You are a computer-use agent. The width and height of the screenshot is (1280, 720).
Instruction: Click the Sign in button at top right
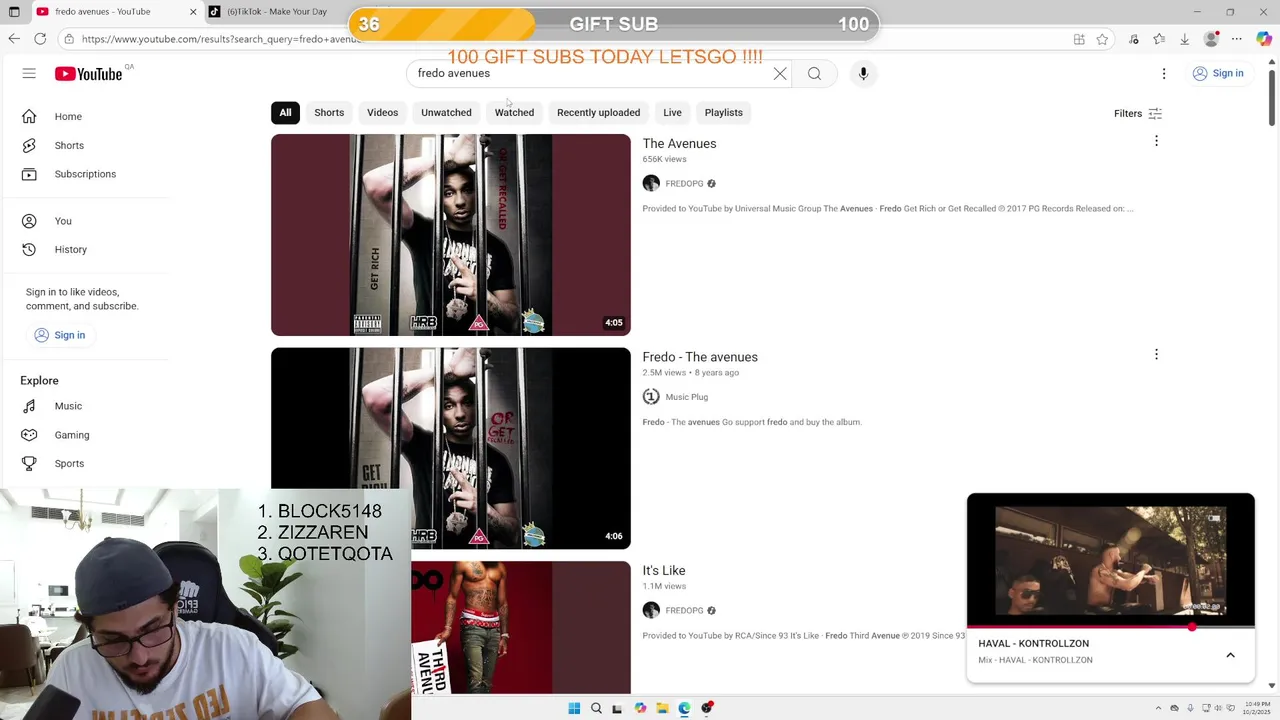1218,73
